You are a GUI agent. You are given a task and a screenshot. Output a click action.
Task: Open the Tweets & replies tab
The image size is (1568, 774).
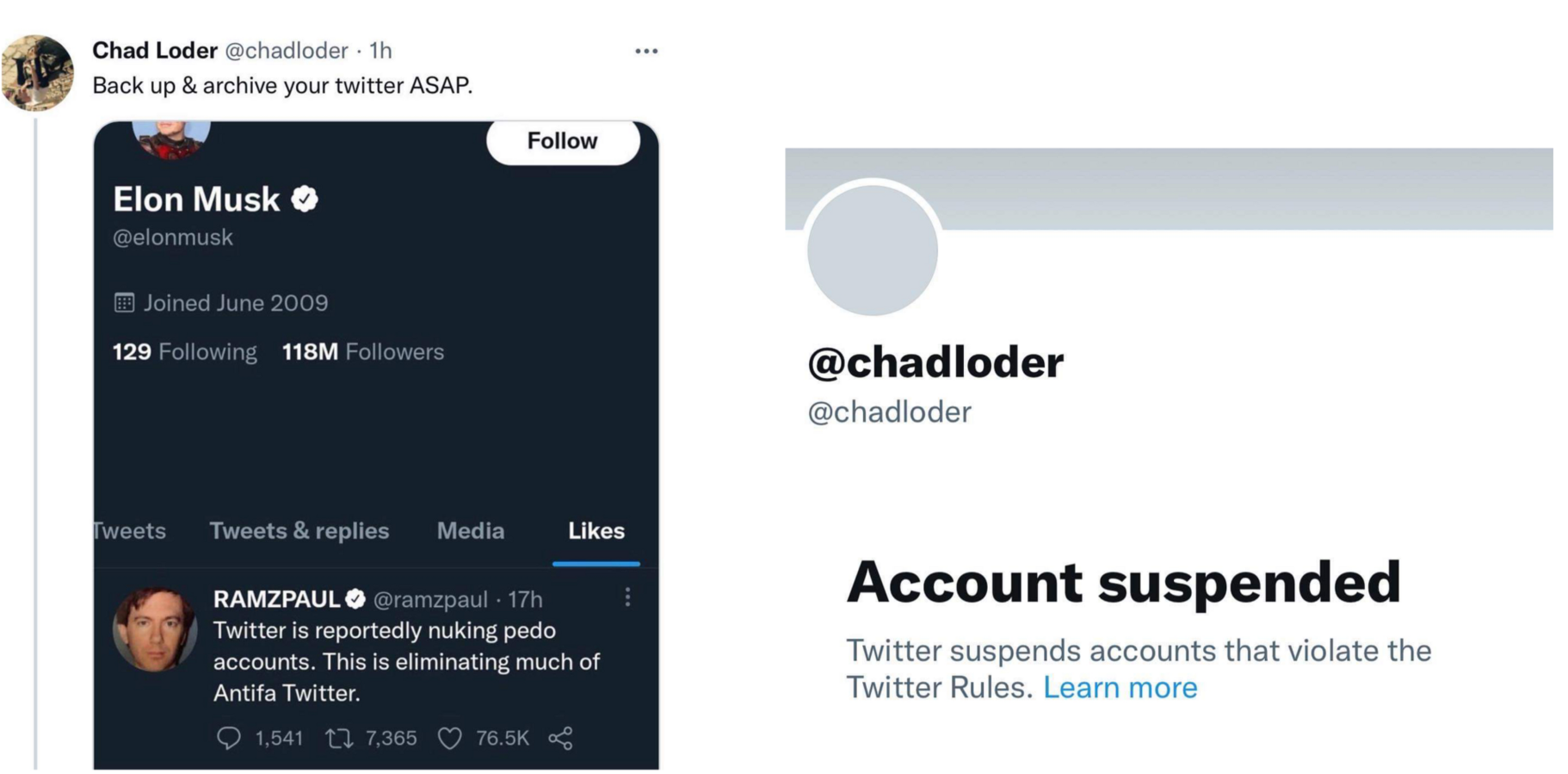(x=299, y=531)
